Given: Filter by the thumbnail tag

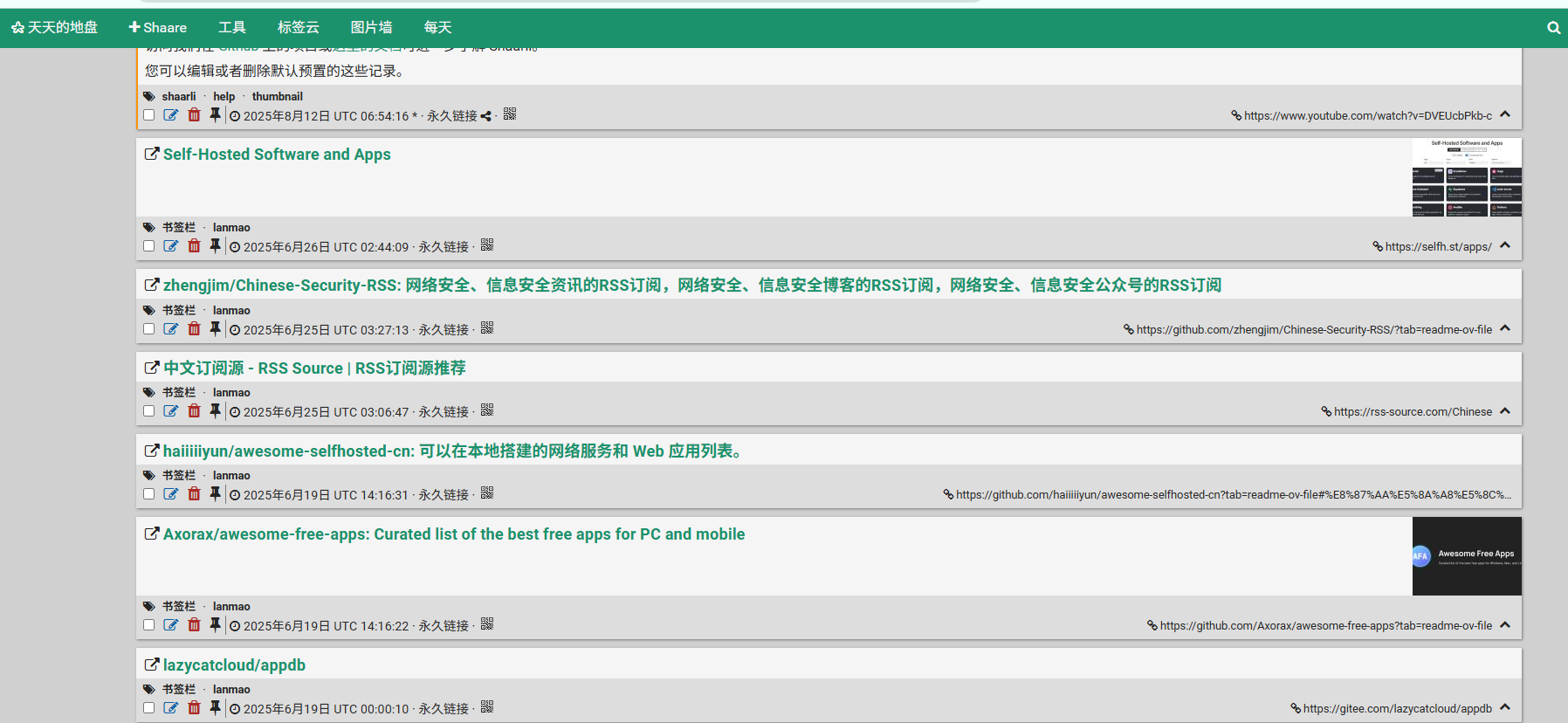Looking at the screenshot, I should click(x=278, y=97).
